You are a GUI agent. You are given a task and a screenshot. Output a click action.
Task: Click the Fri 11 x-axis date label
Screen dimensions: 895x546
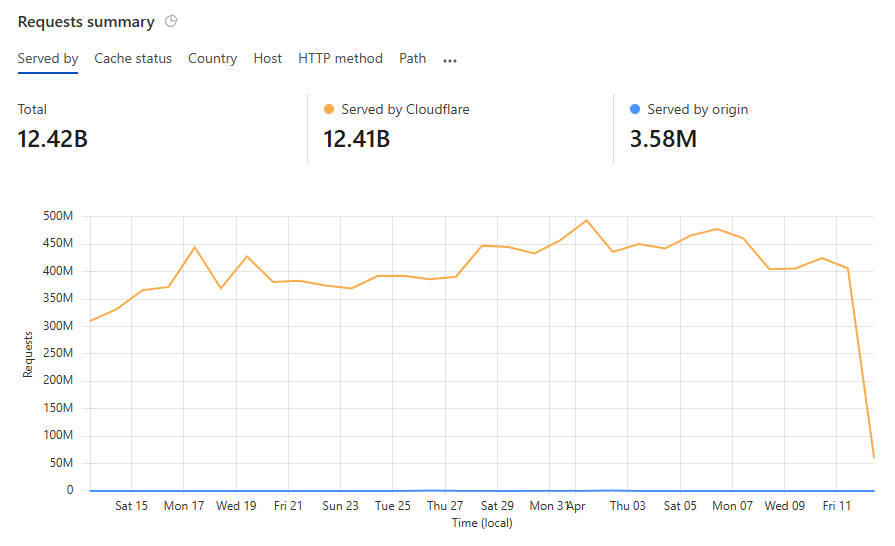coord(837,505)
